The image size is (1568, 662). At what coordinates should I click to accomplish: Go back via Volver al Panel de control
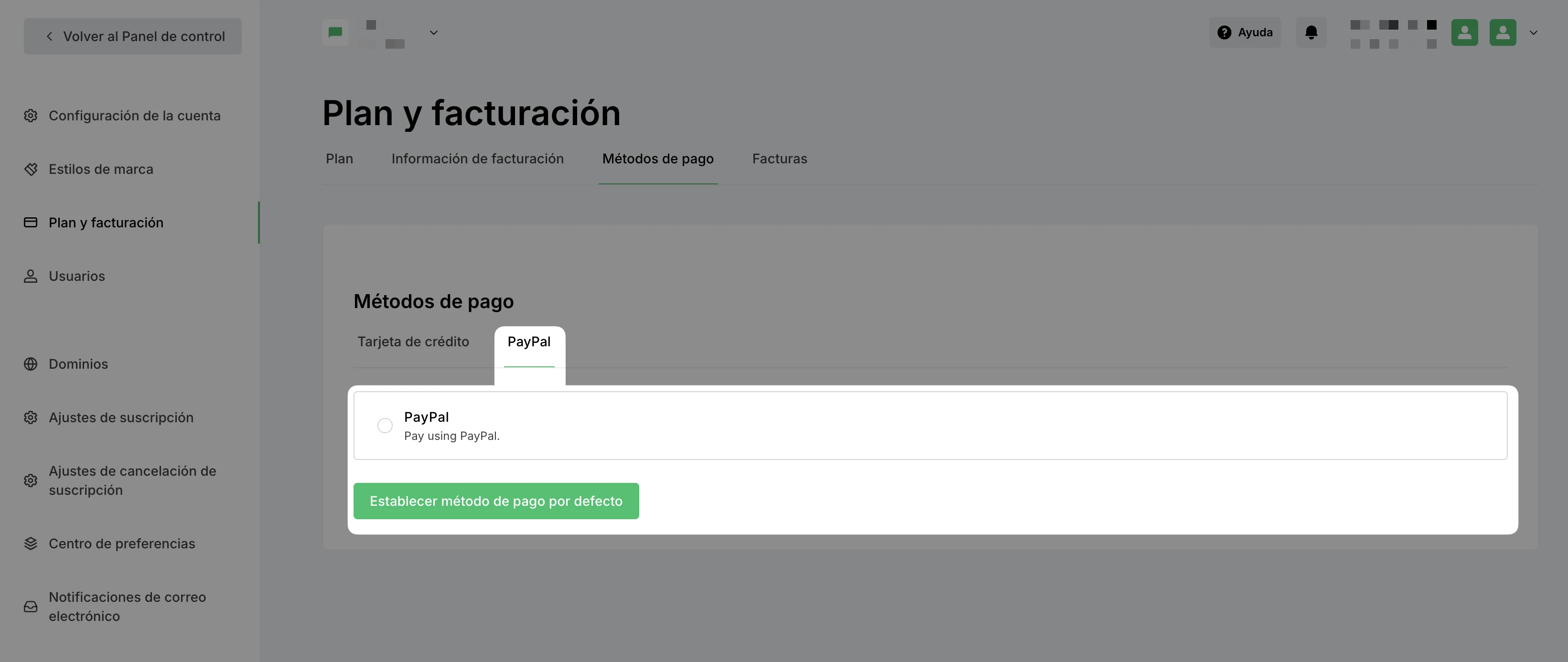[x=133, y=36]
